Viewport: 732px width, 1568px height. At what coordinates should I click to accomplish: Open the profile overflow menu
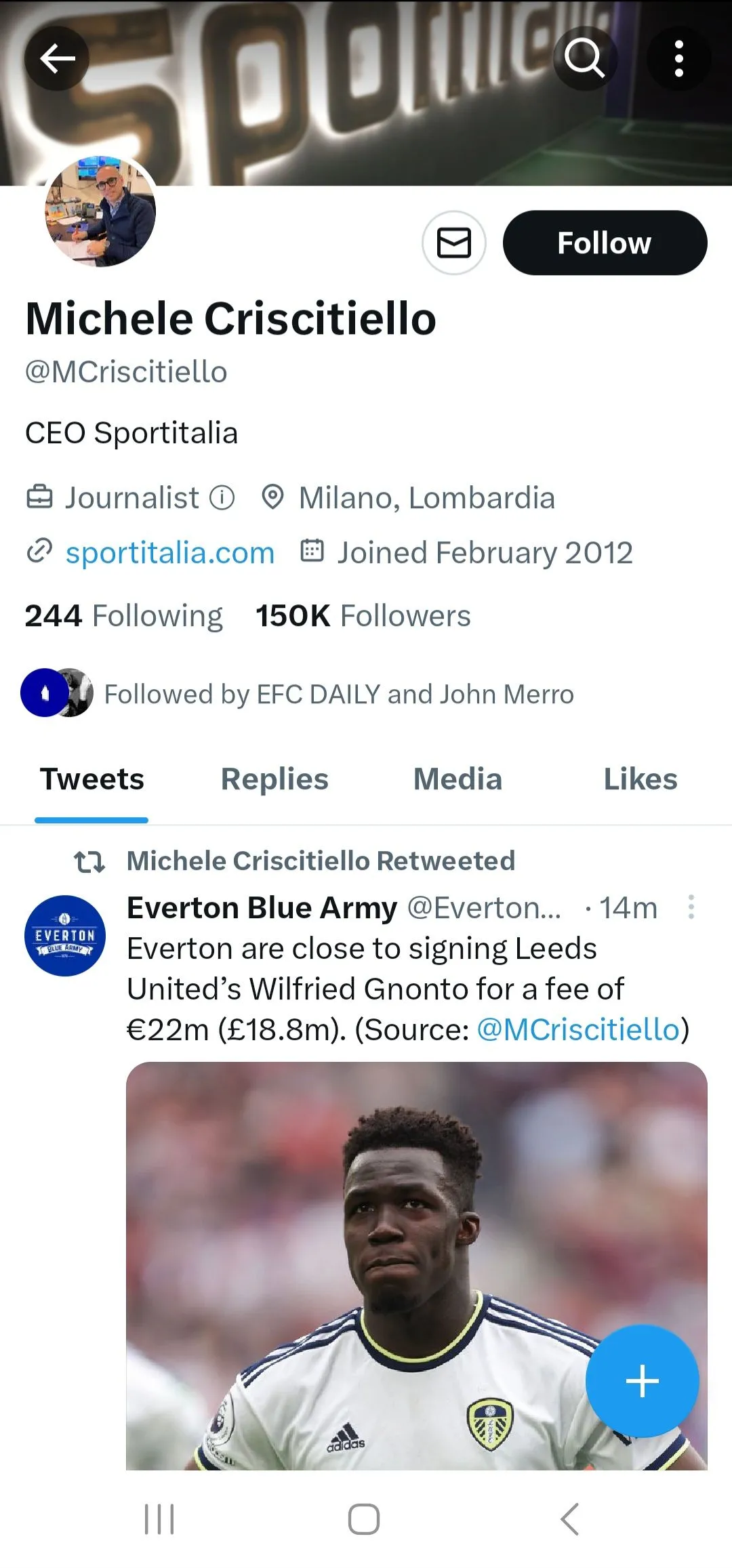click(x=678, y=58)
